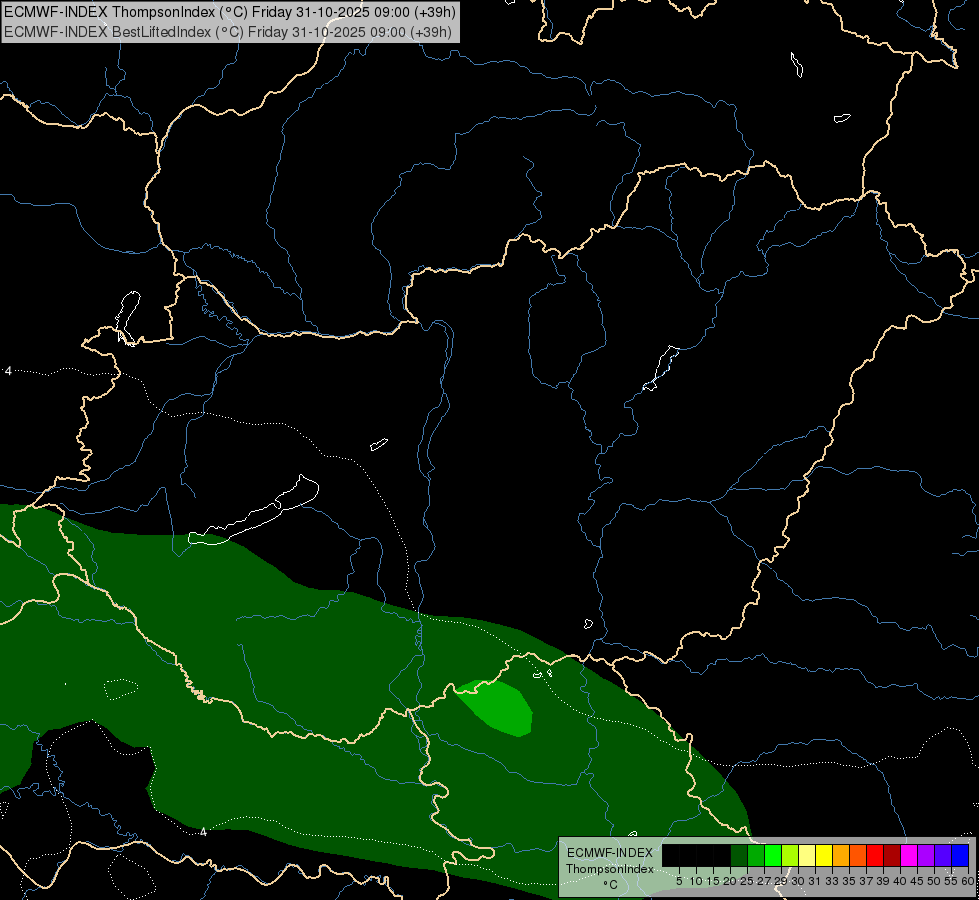The height and width of the screenshot is (900, 979).
Task: Click the ECMWF-INDEX legend label
Action: [x=610, y=853]
